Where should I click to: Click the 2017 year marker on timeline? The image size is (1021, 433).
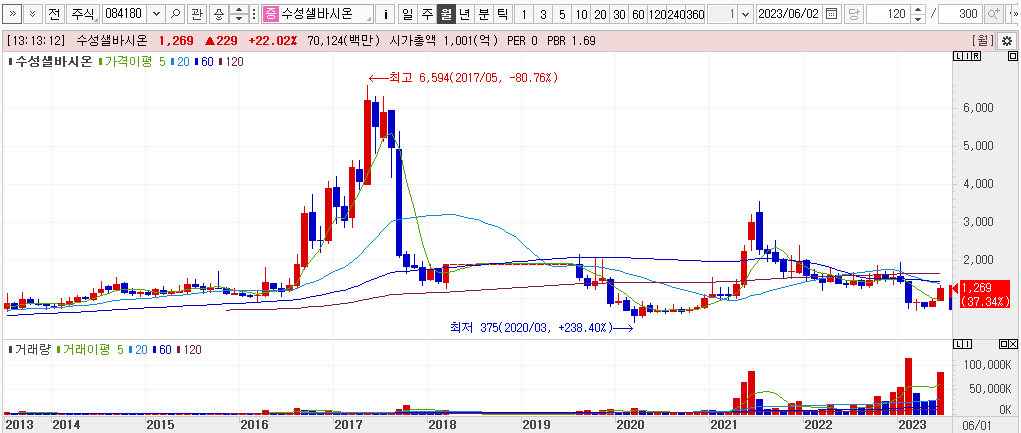click(348, 425)
